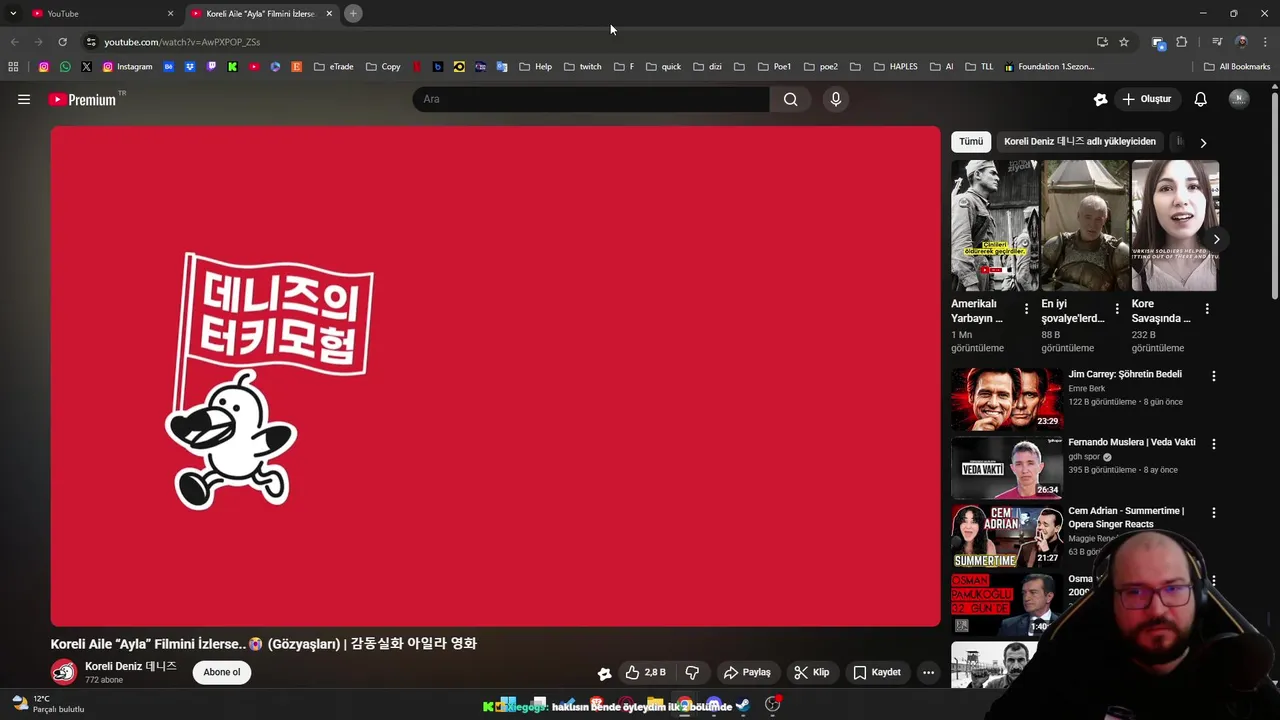Close the first YouTube tab
Viewport: 1280px width, 720px height.
pos(170,13)
